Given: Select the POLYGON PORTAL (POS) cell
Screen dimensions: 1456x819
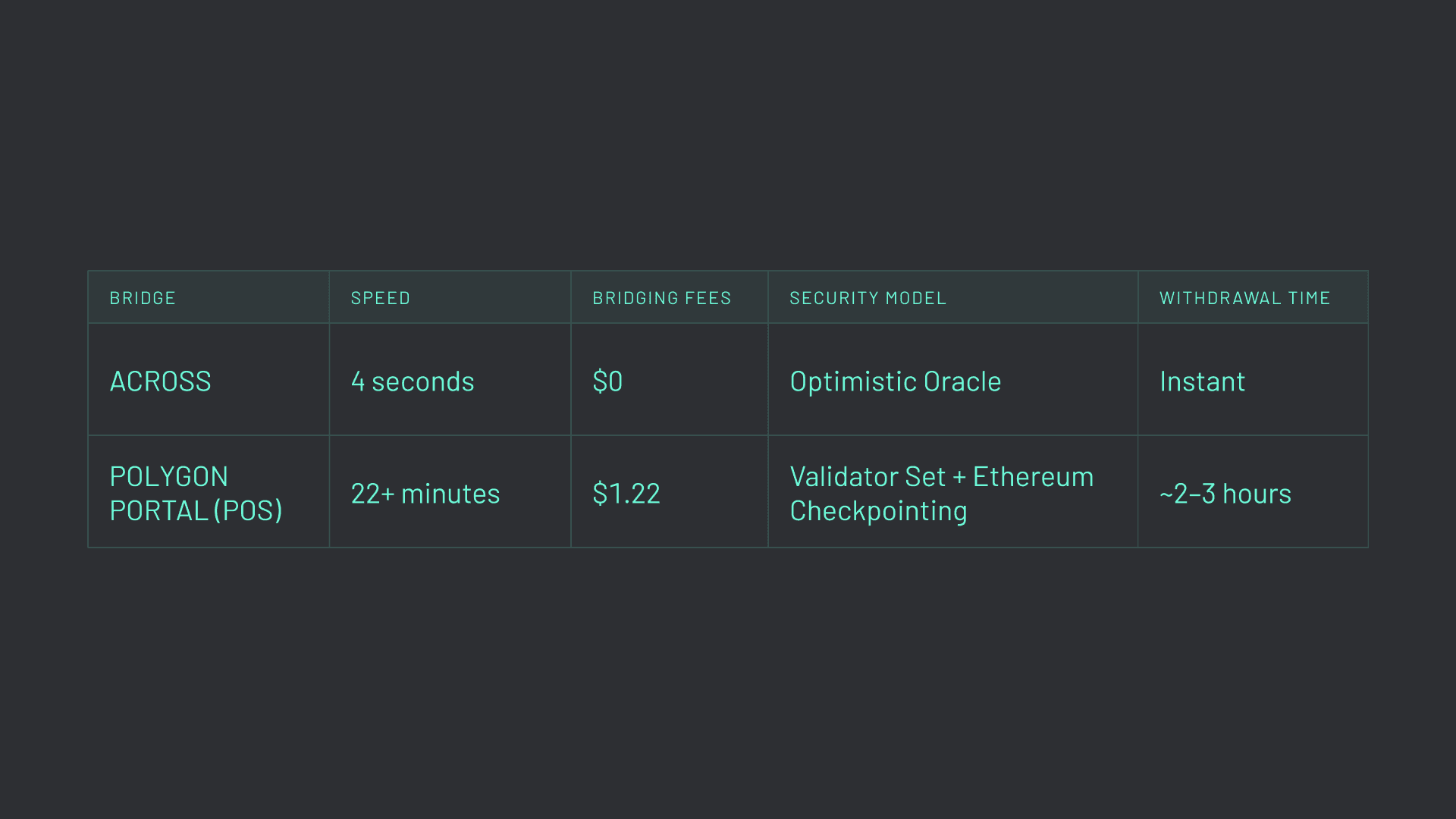Looking at the screenshot, I should [196, 492].
